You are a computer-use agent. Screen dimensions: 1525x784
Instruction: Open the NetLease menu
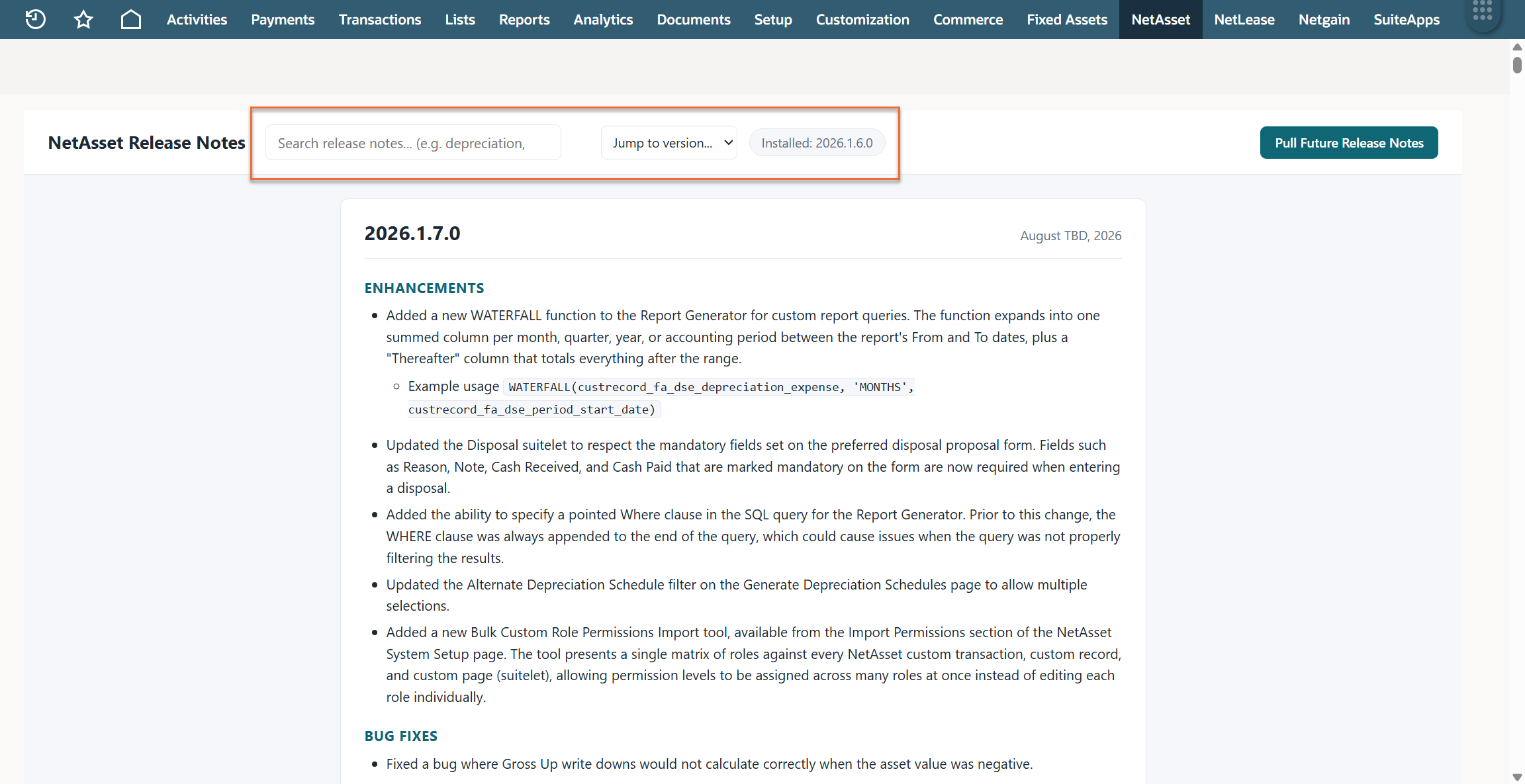click(x=1244, y=19)
